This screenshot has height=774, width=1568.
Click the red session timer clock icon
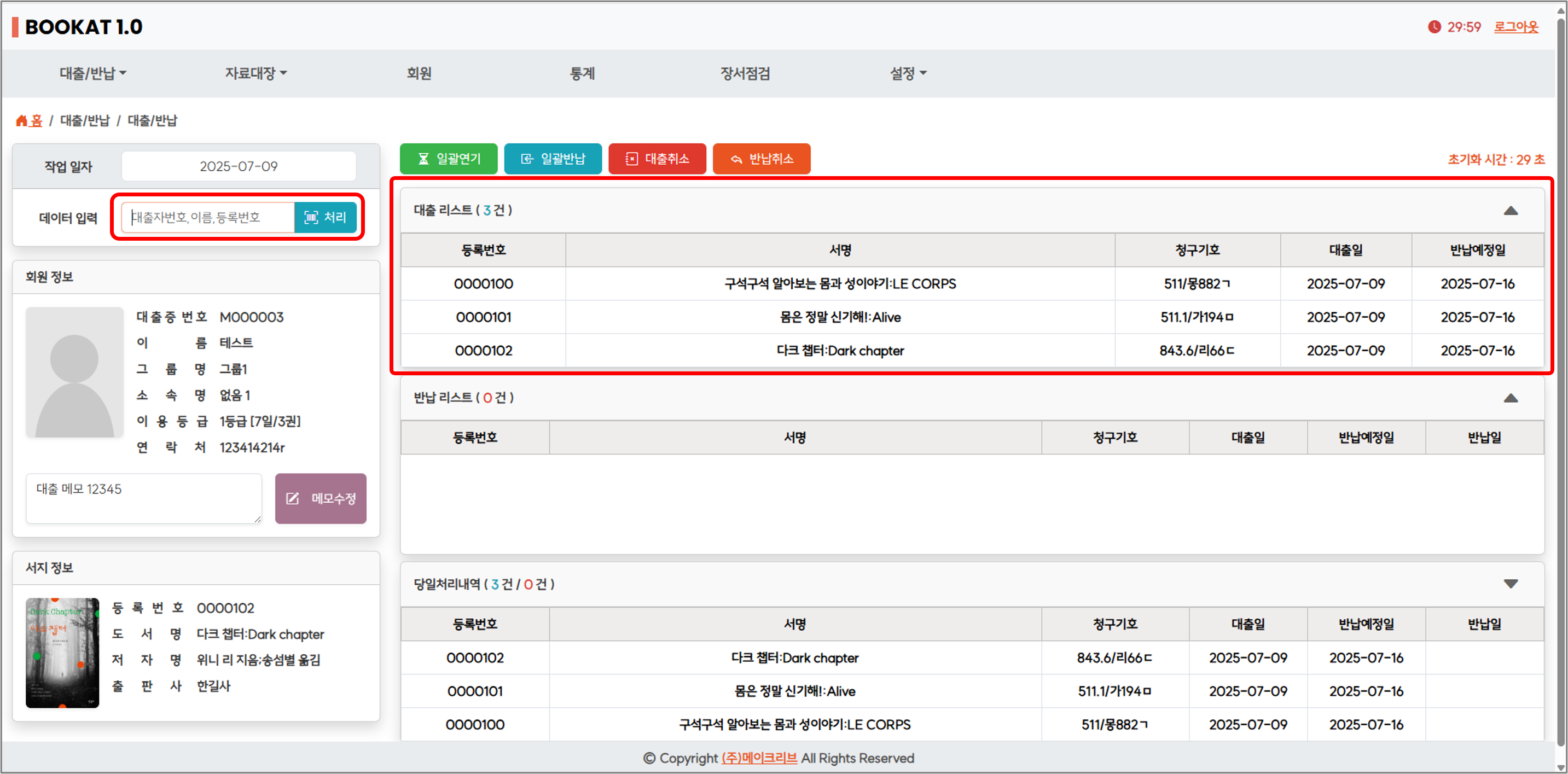tap(1434, 27)
